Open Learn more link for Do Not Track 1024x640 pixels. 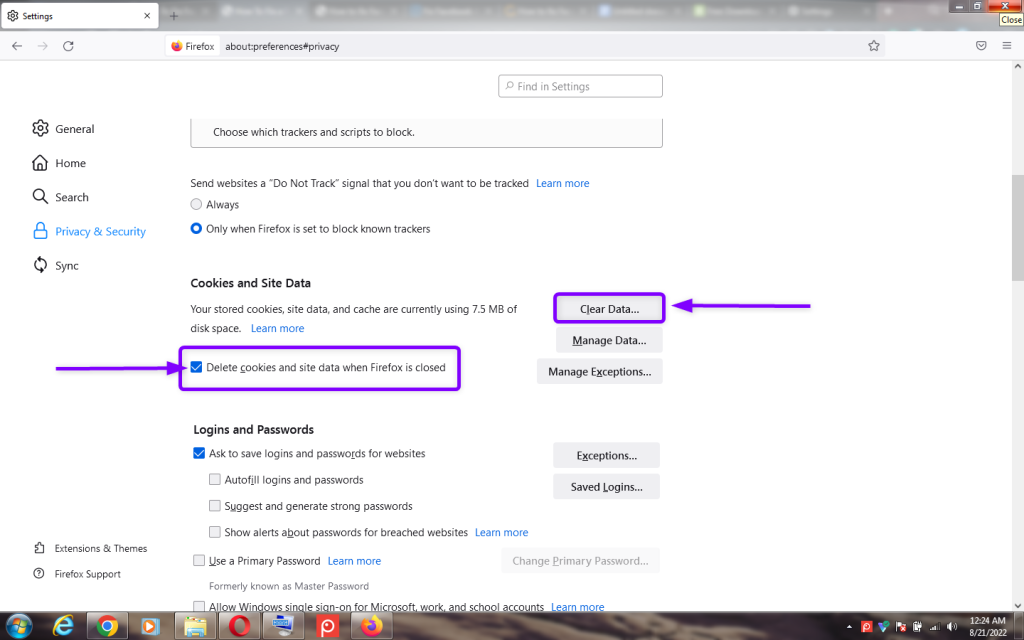[x=562, y=184]
